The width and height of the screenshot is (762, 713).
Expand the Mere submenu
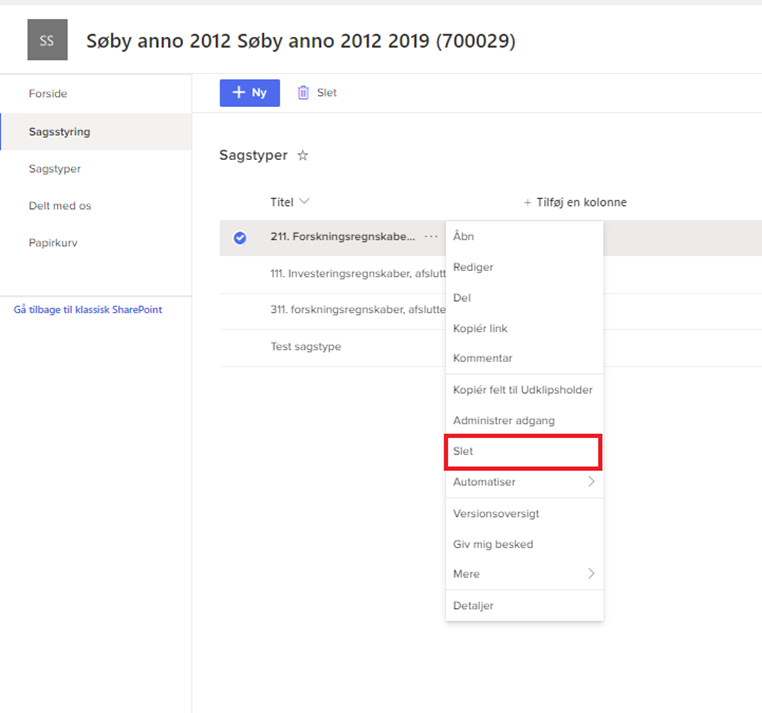pos(590,574)
